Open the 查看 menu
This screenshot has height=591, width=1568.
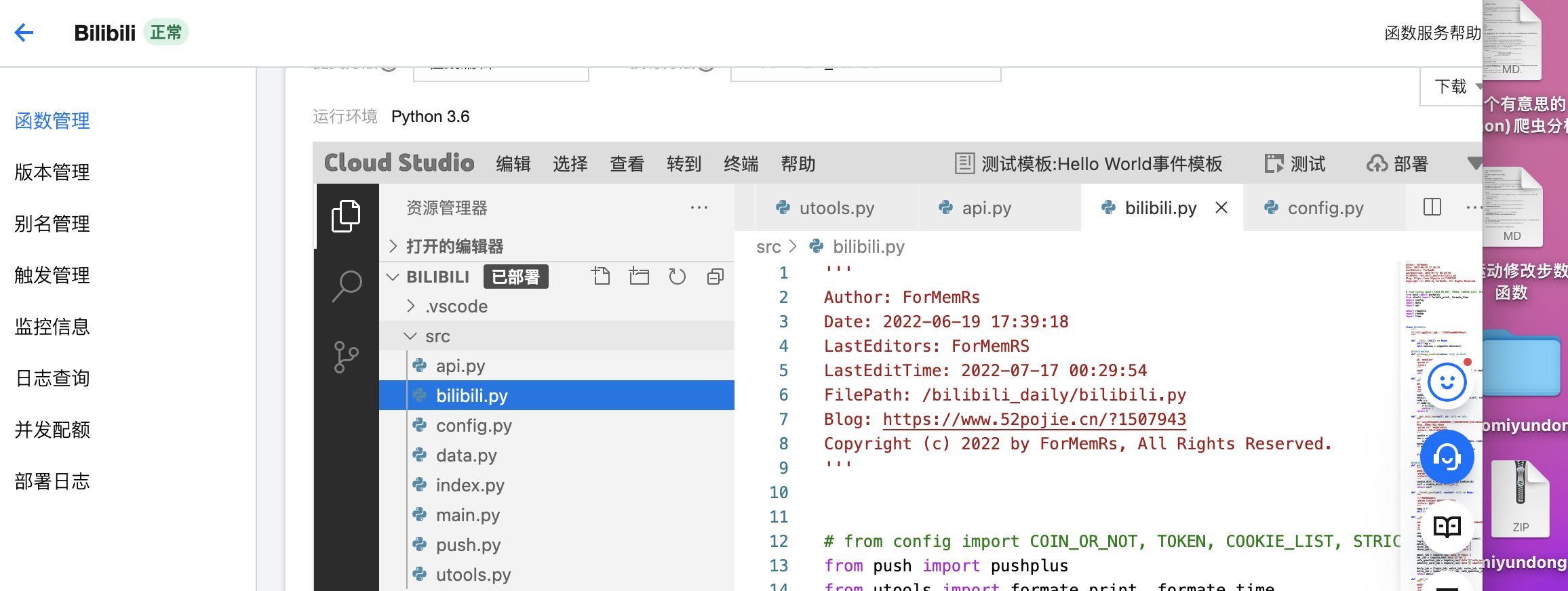pyautogui.click(x=627, y=163)
